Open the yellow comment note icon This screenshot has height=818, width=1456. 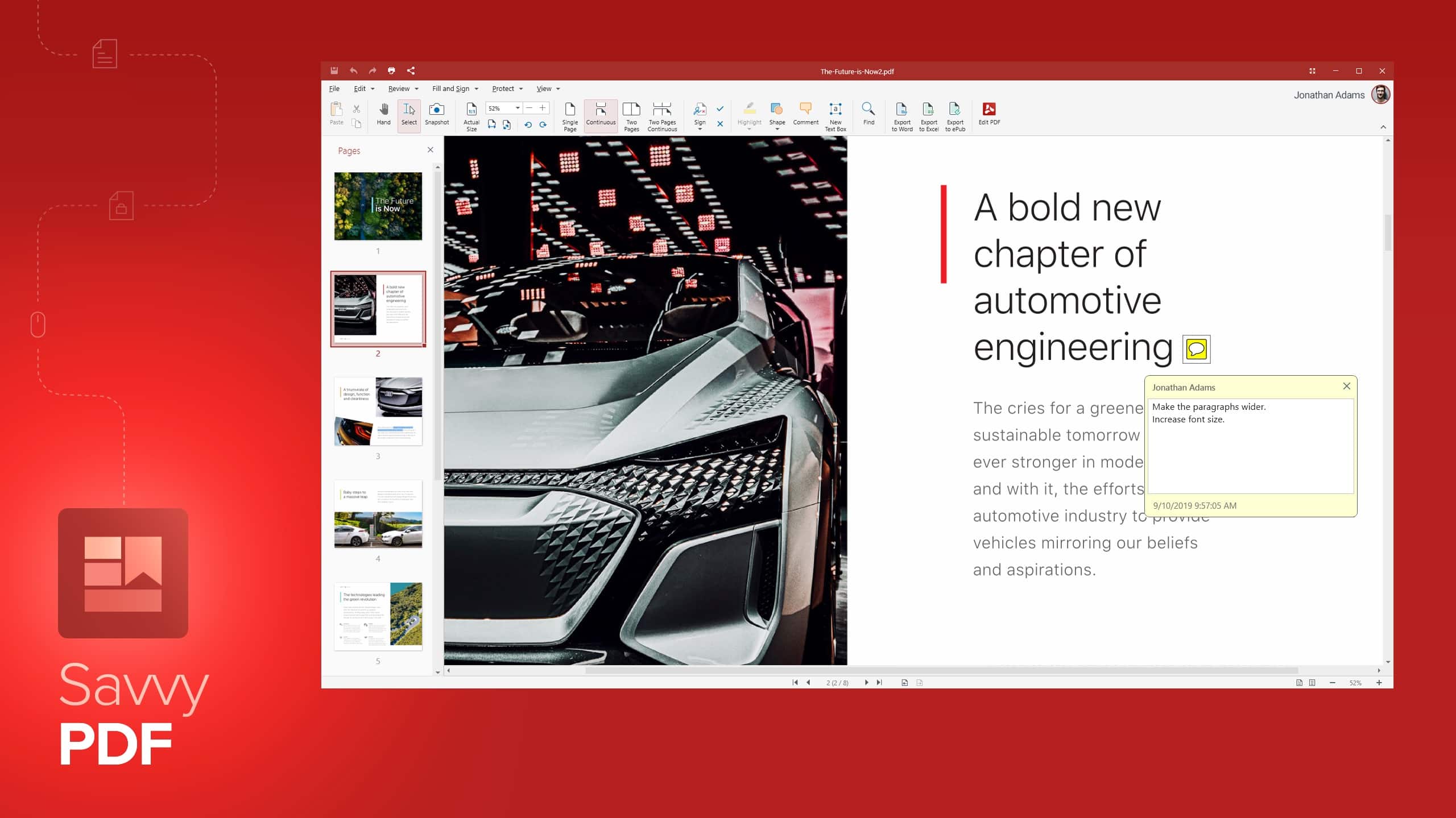point(1196,349)
